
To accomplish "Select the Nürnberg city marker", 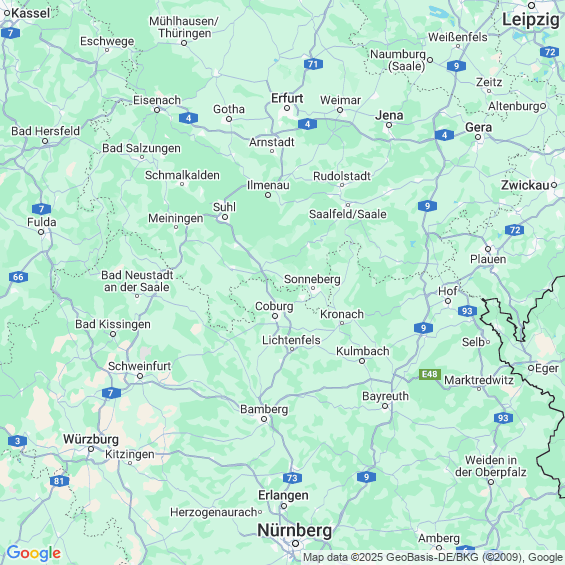I will click(x=295, y=543).
